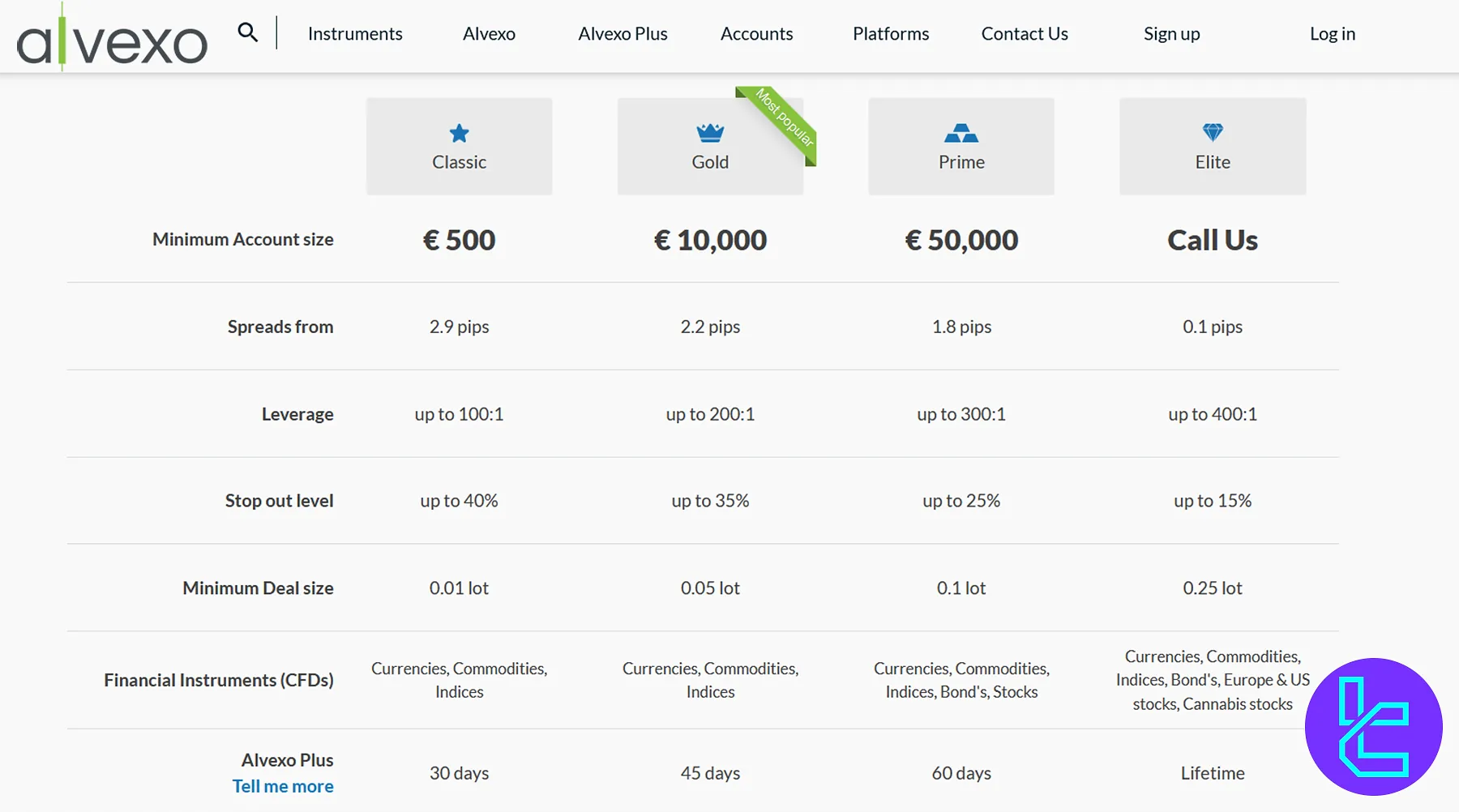Click the € 500 minimum amount
The height and width of the screenshot is (812, 1459).
click(460, 240)
